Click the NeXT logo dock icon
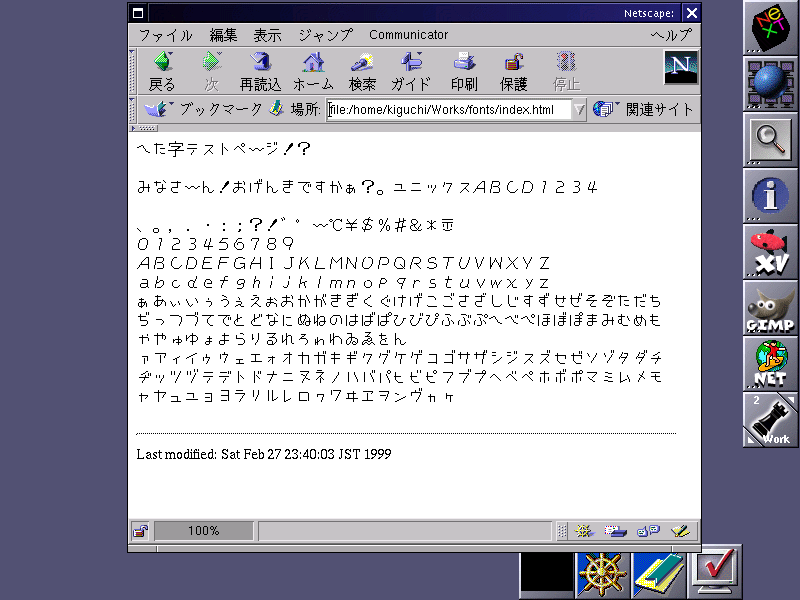 pyautogui.click(x=770, y=27)
